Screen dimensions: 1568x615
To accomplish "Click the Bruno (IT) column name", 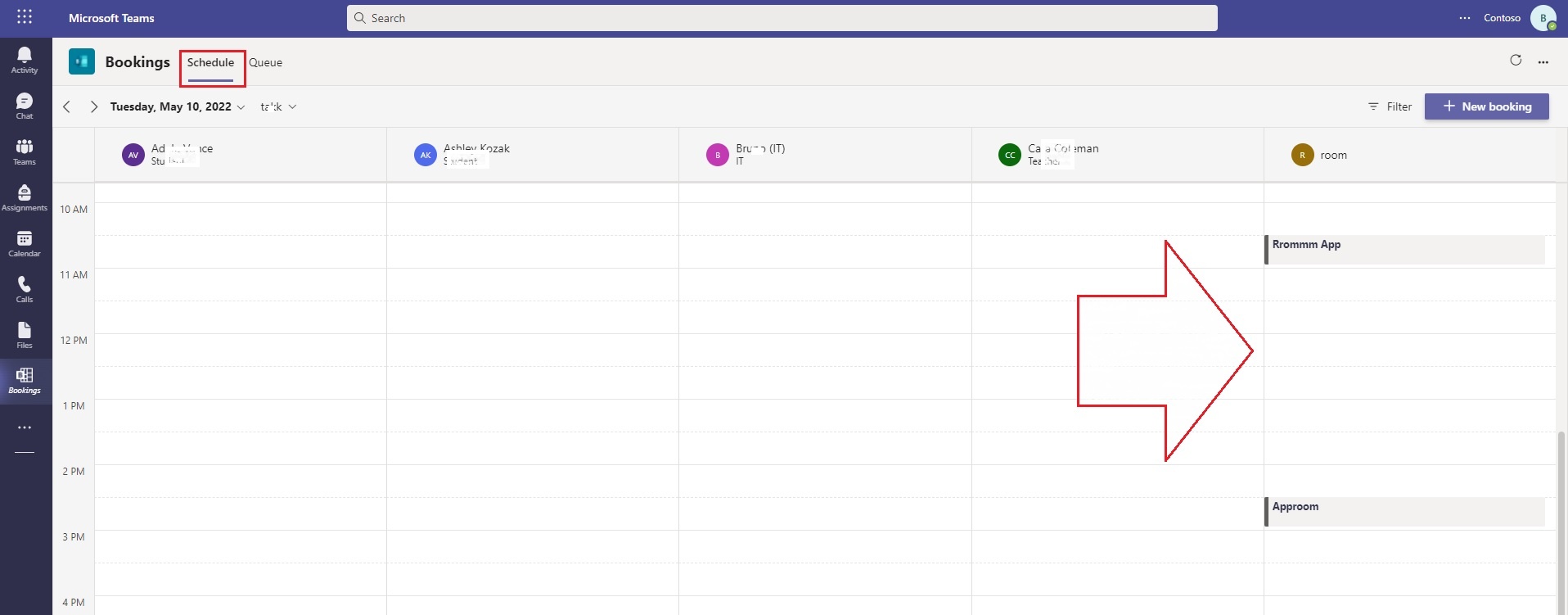I will (760, 148).
